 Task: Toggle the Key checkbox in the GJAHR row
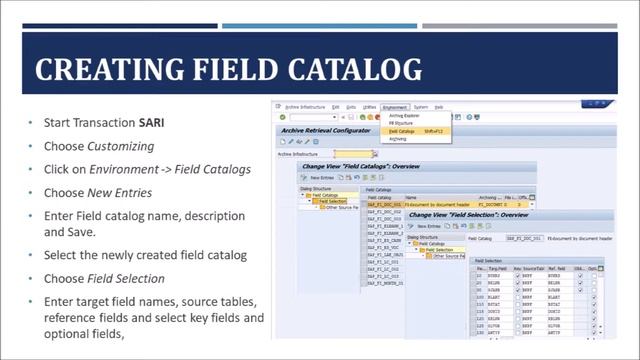pyautogui.click(x=518, y=290)
